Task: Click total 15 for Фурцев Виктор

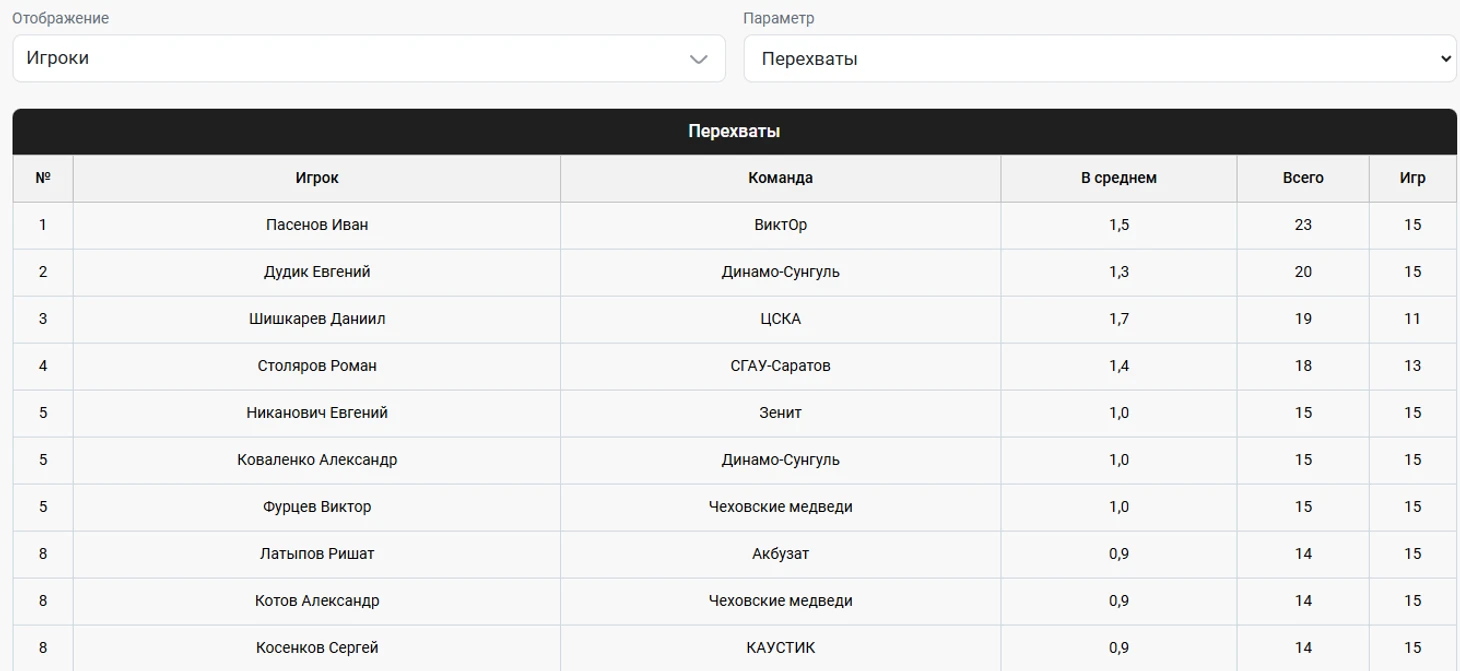Action: pos(1303,507)
